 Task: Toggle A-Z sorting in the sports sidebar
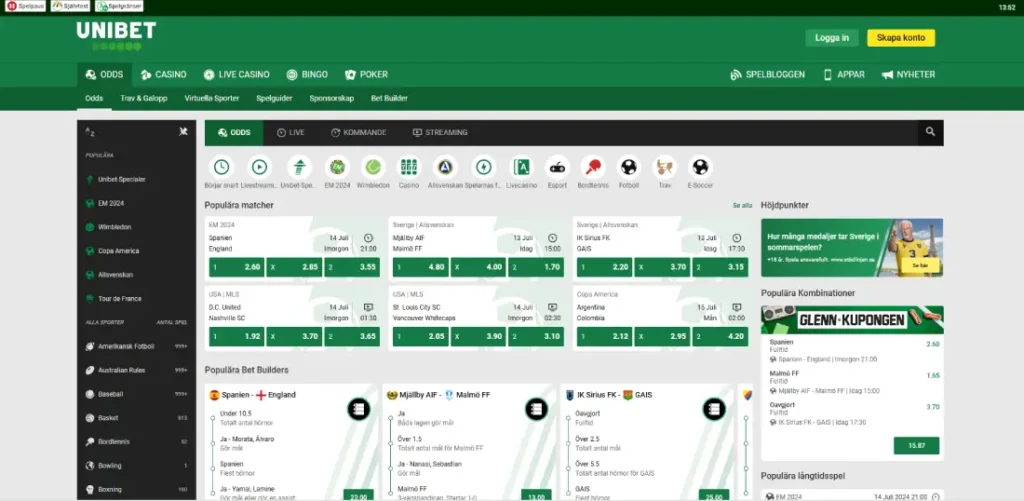[x=90, y=131]
